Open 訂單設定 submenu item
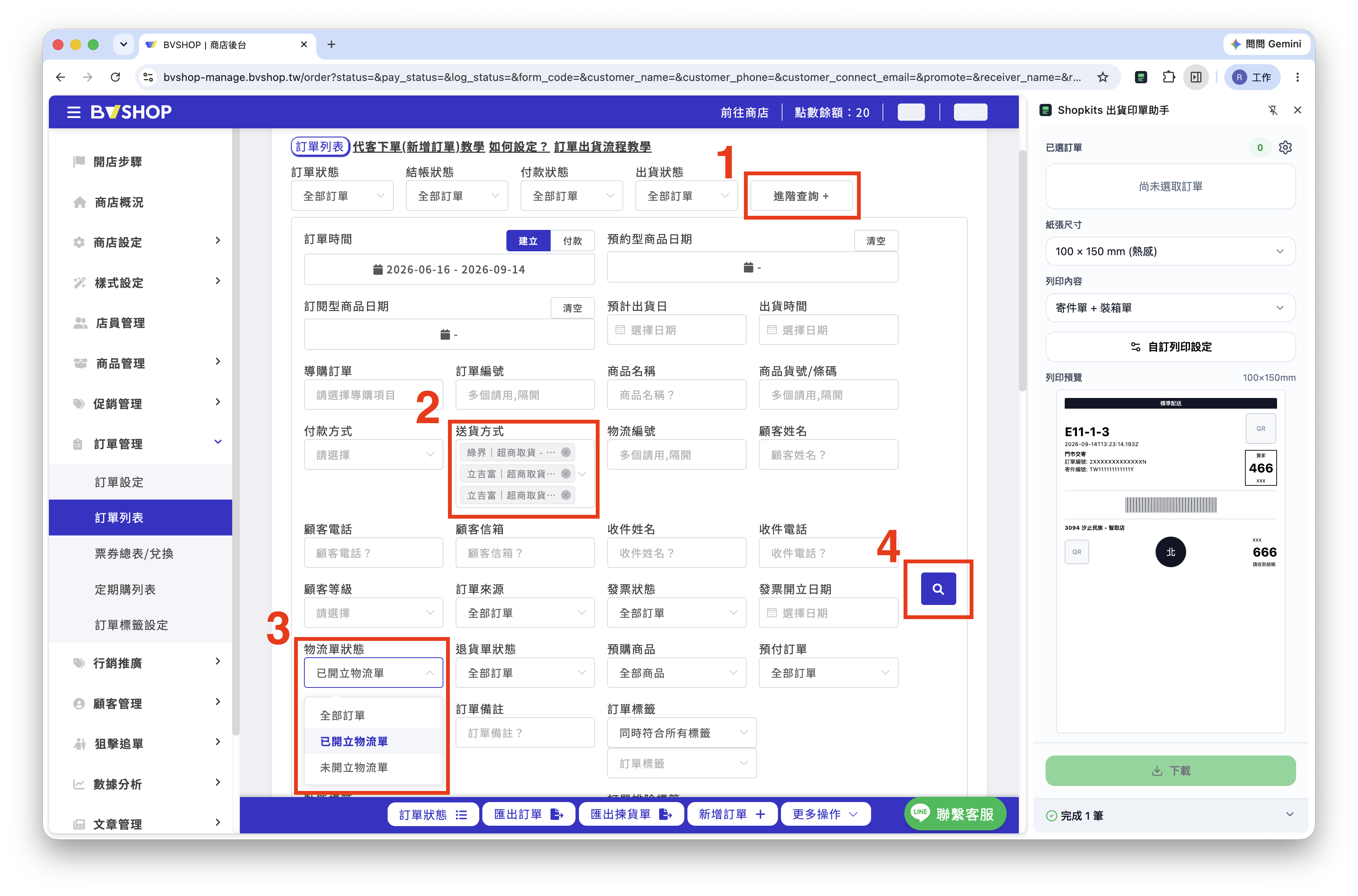The image size is (1358, 896). click(141, 482)
